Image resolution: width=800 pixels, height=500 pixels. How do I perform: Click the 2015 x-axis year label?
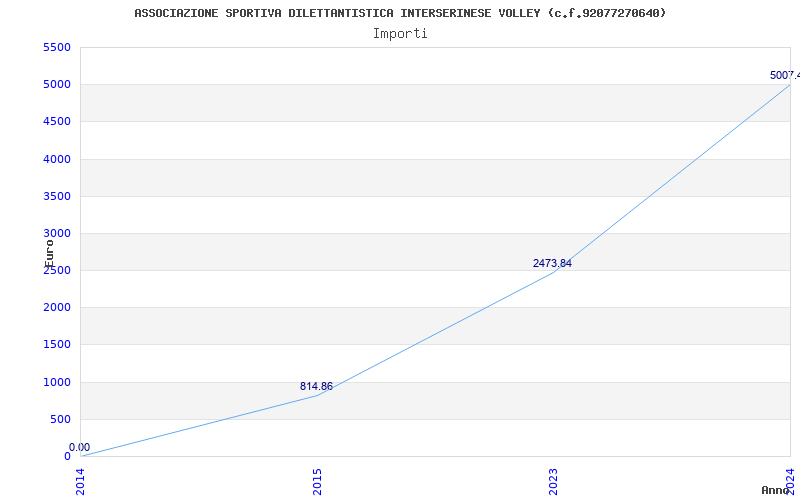317,482
